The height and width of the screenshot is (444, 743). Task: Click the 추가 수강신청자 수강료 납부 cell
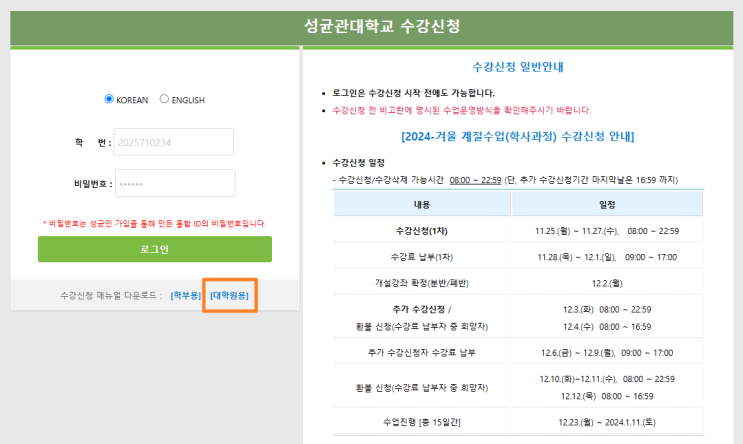click(422, 353)
